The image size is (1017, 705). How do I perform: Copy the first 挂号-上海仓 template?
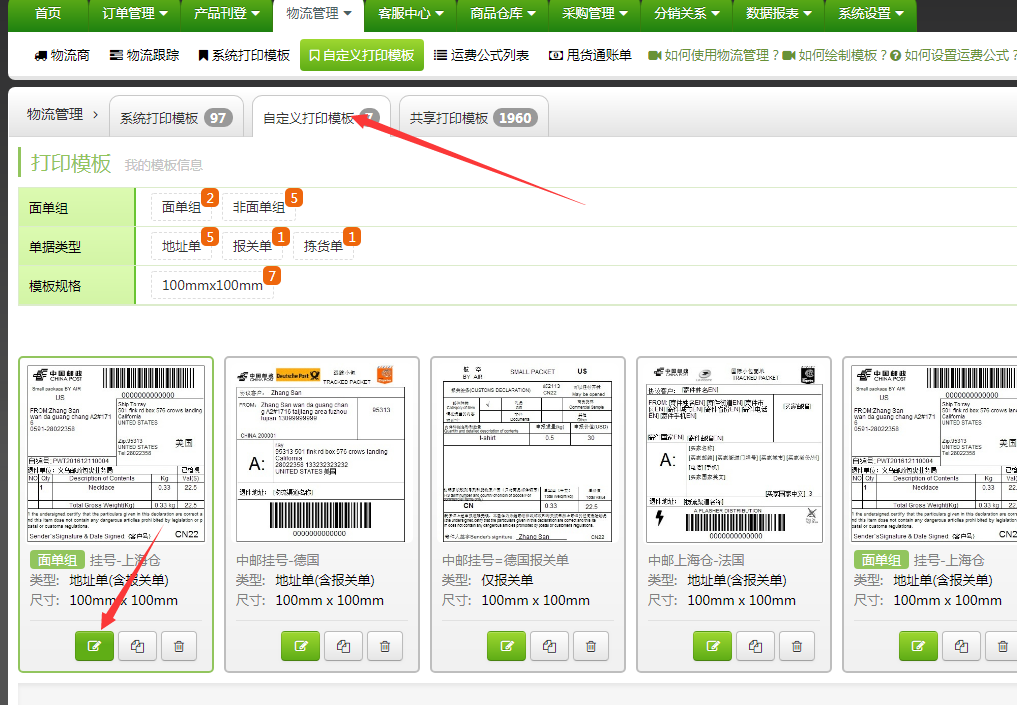138,646
